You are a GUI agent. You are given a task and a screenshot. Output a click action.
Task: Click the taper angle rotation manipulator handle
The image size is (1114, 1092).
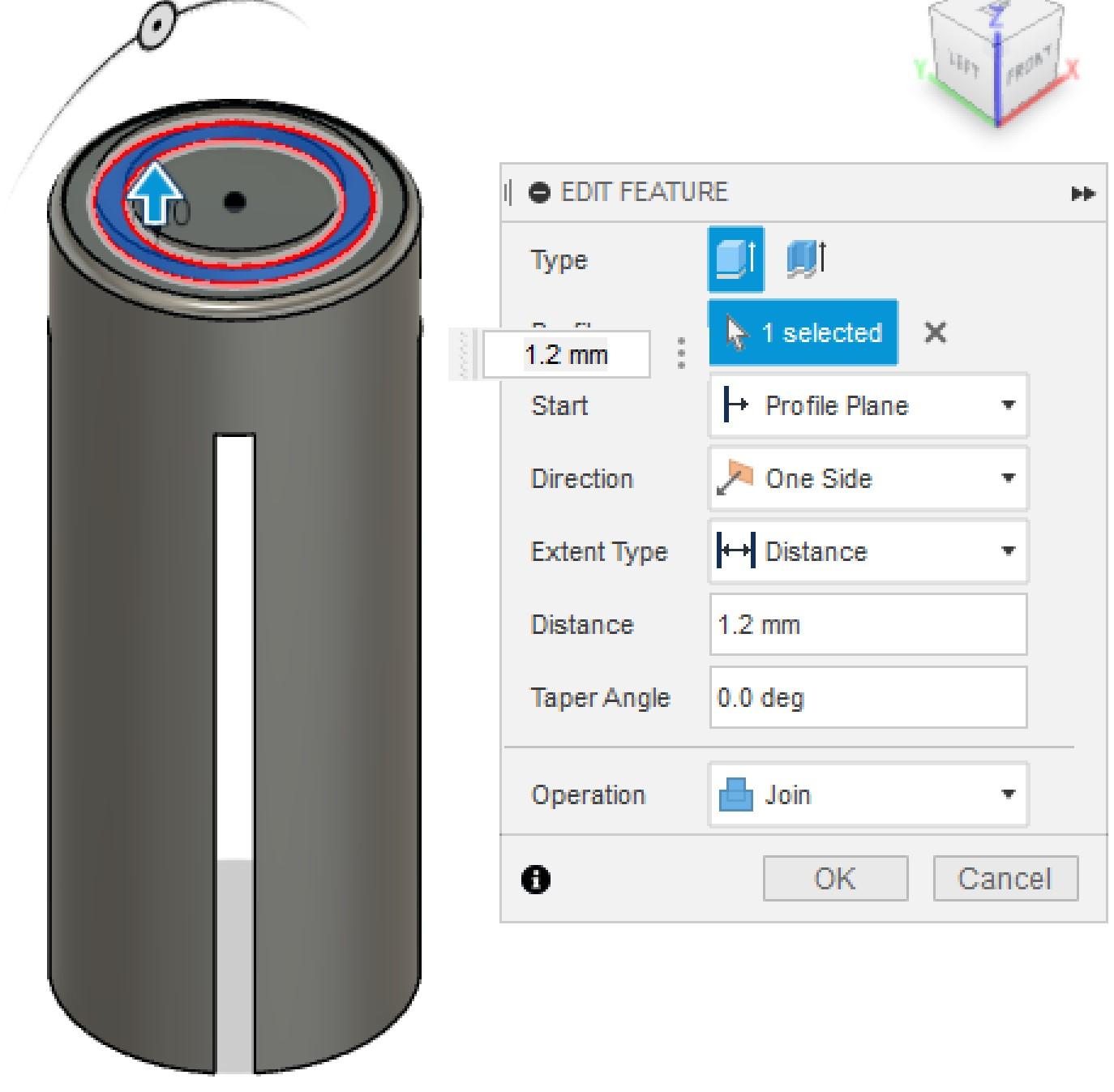pos(156,27)
